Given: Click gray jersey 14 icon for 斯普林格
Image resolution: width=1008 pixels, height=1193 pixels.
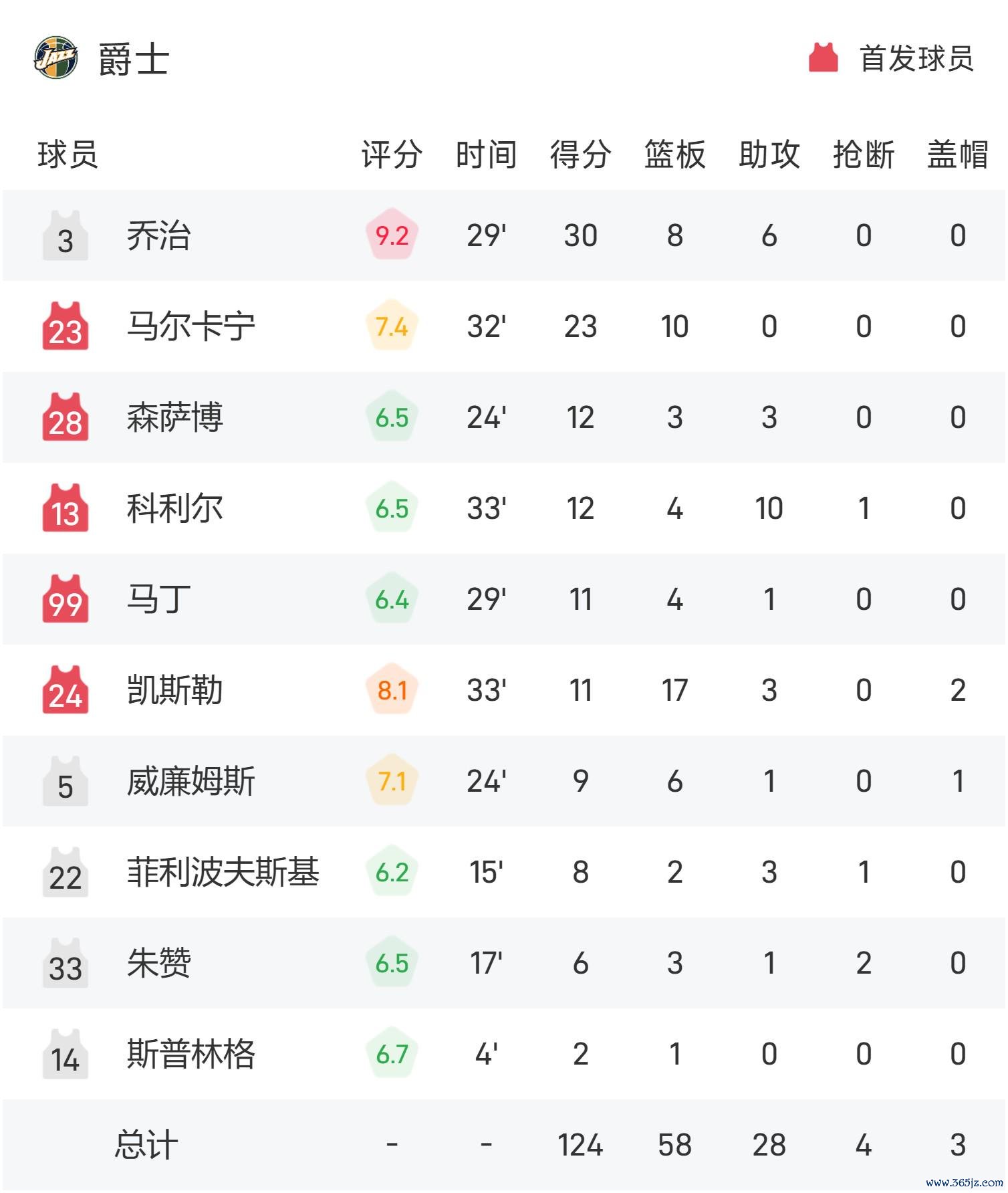Looking at the screenshot, I should click(x=66, y=1054).
